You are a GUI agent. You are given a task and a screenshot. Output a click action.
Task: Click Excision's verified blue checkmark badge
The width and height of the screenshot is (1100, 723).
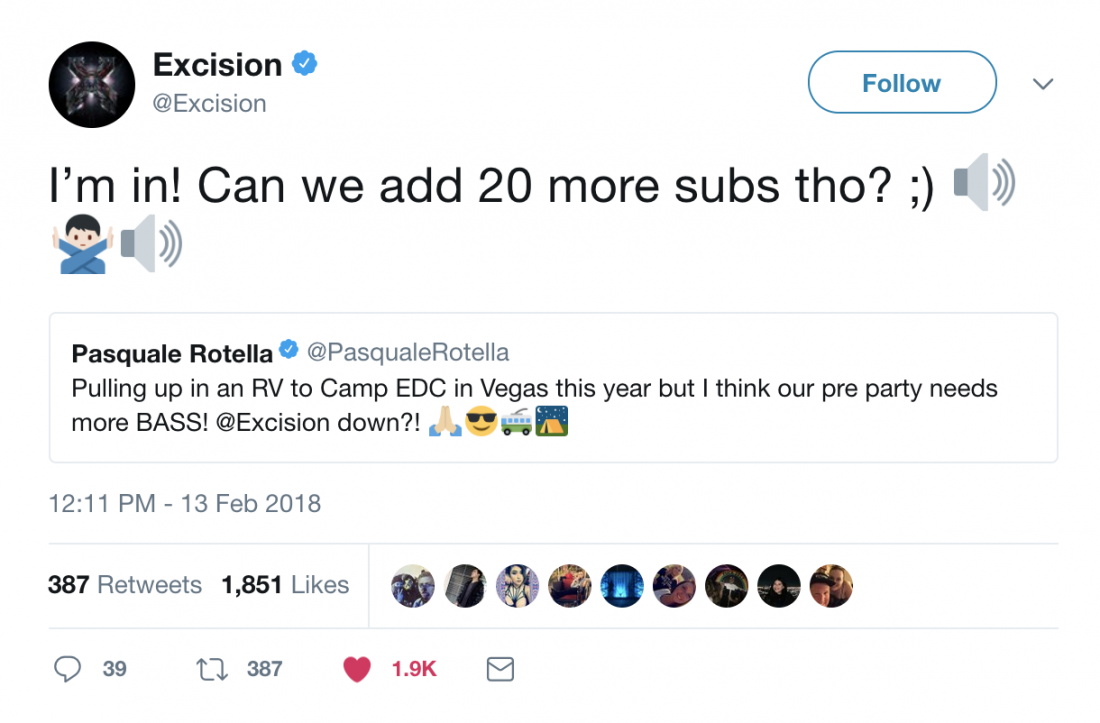[304, 64]
